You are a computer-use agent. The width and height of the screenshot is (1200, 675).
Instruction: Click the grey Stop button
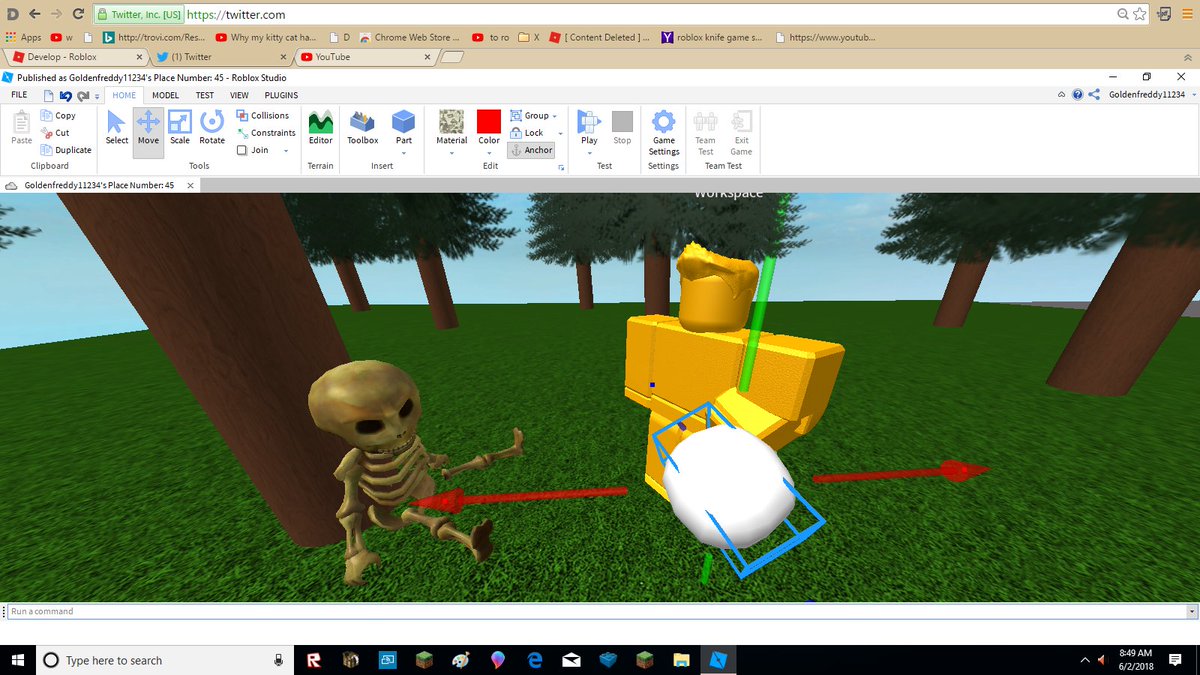tap(622, 128)
